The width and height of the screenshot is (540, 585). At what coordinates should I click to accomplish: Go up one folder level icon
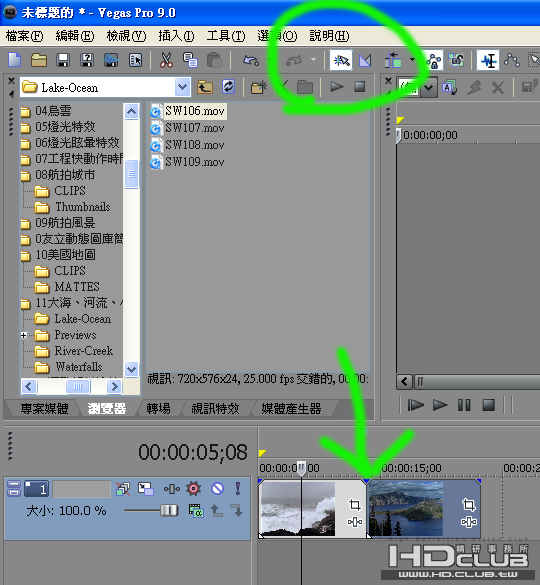205,88
